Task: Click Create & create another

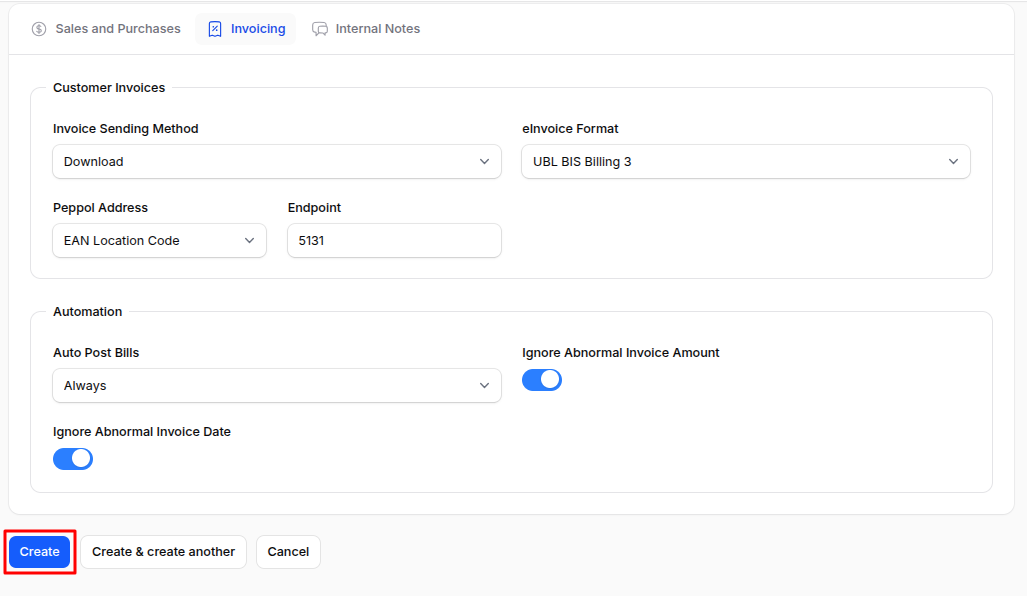Action: (x=163, y=551)
